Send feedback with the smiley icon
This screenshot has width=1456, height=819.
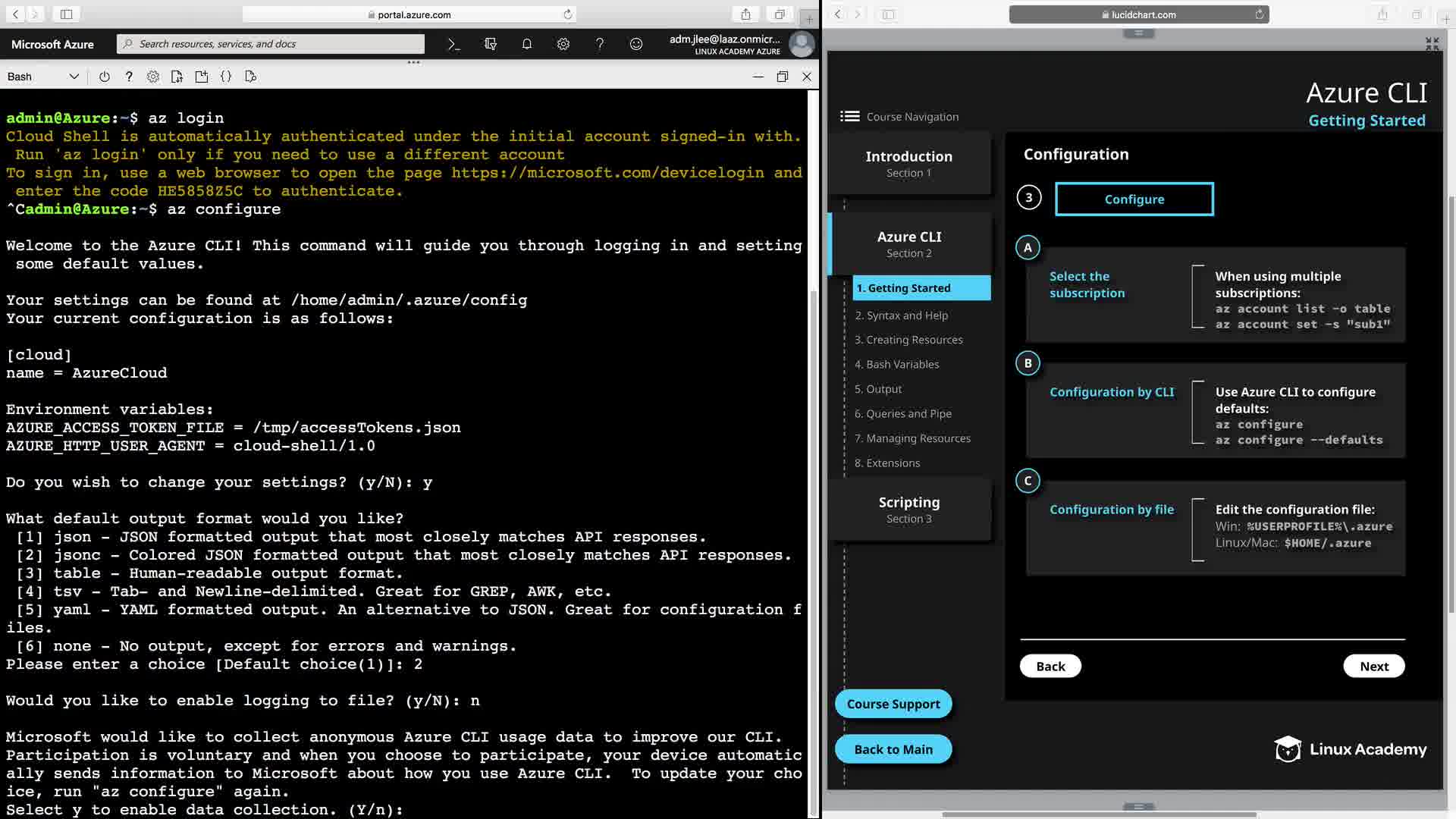click(635, 44)
